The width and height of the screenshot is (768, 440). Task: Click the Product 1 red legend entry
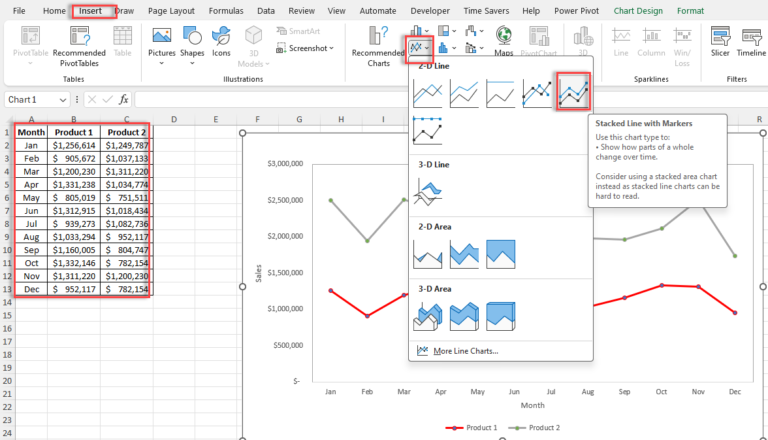click(x=471, y=427)
